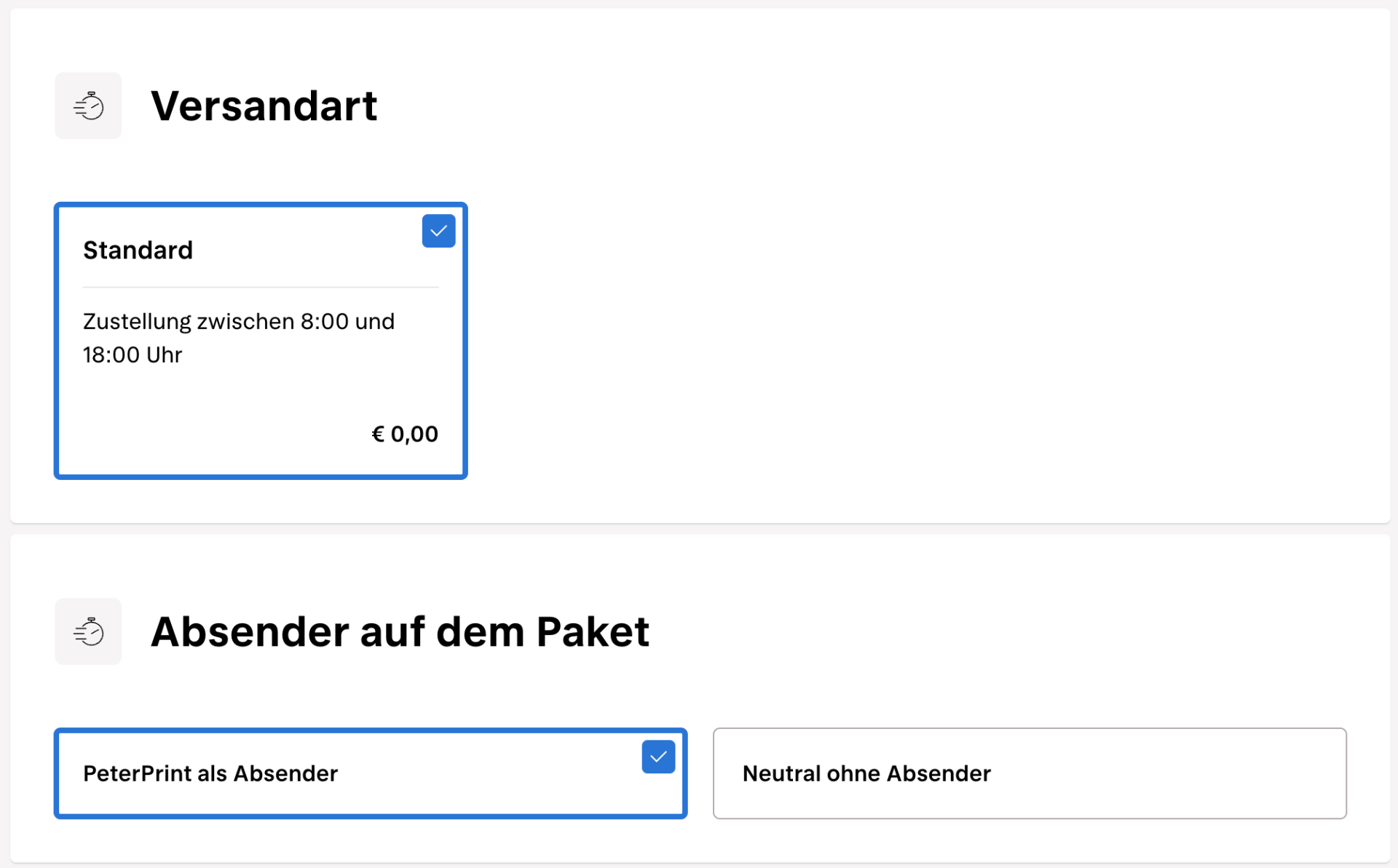This screenshot has width=1398, height=868.
Task: Click the € 0,00 price label
Action: [405, 433]
